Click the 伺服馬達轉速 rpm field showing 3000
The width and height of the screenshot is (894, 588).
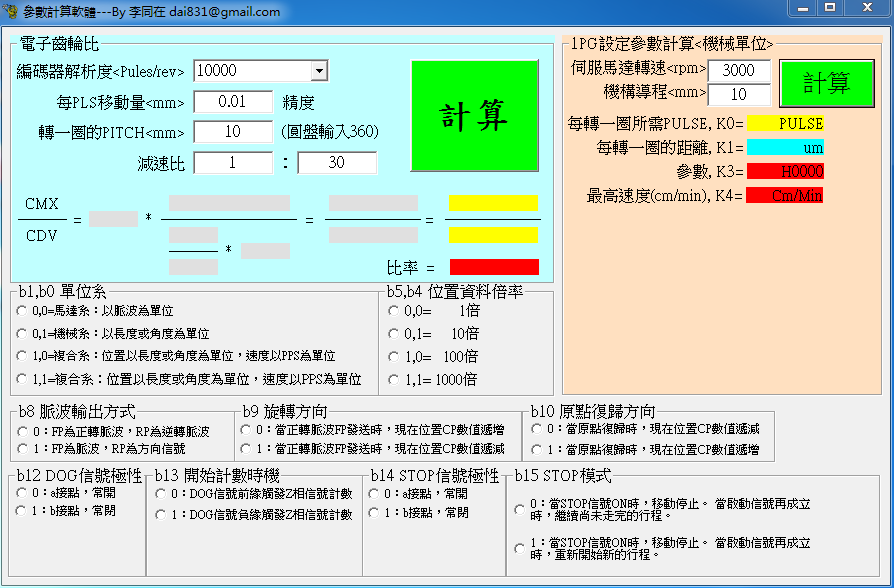pos(739,71)
